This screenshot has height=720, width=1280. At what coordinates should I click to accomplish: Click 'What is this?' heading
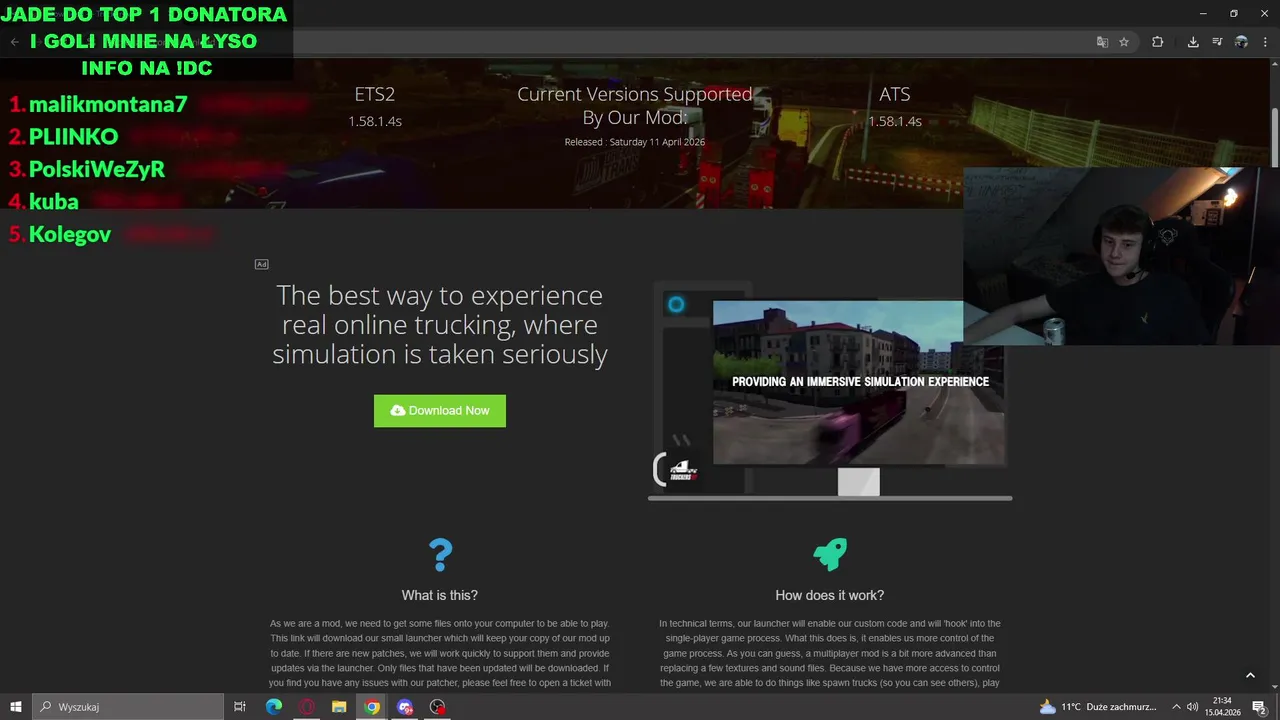[440, 595]
